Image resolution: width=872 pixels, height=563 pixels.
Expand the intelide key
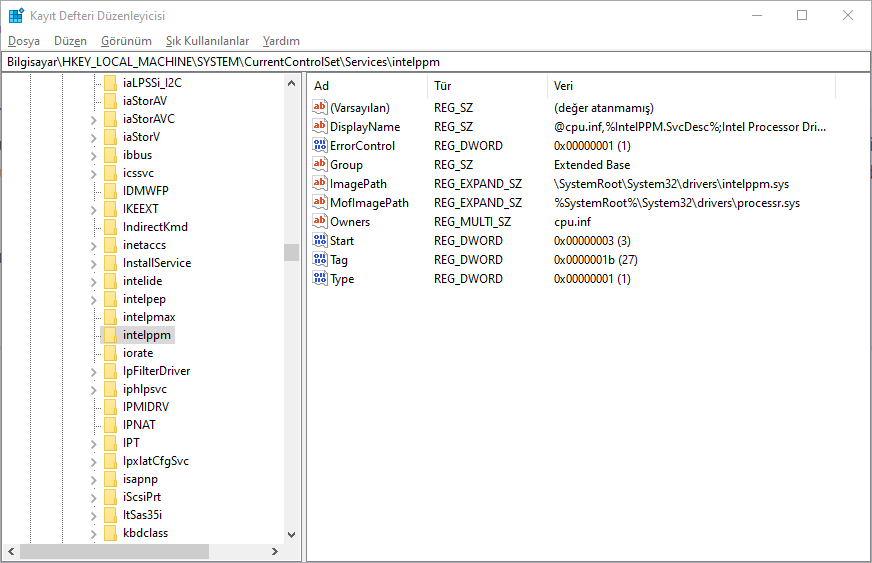point(93,282)
